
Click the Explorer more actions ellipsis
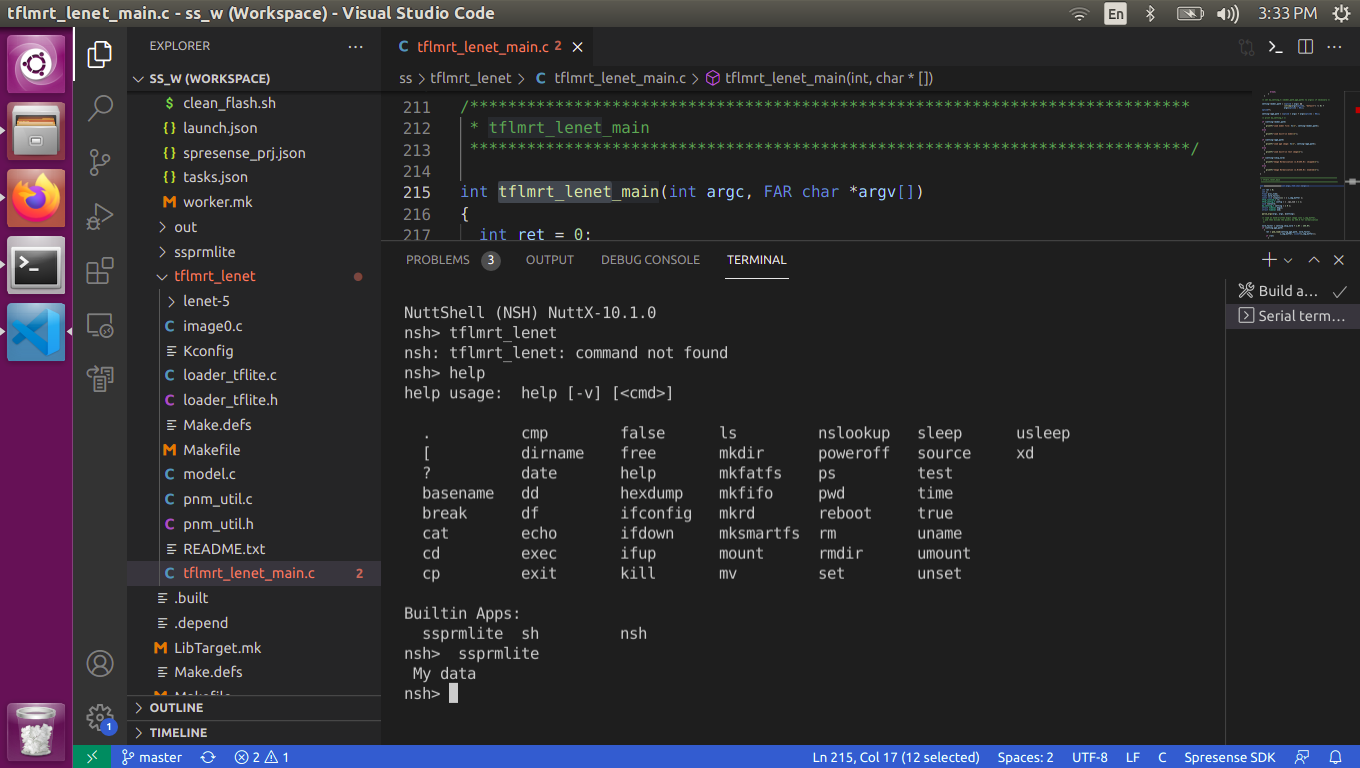[356, 46]
